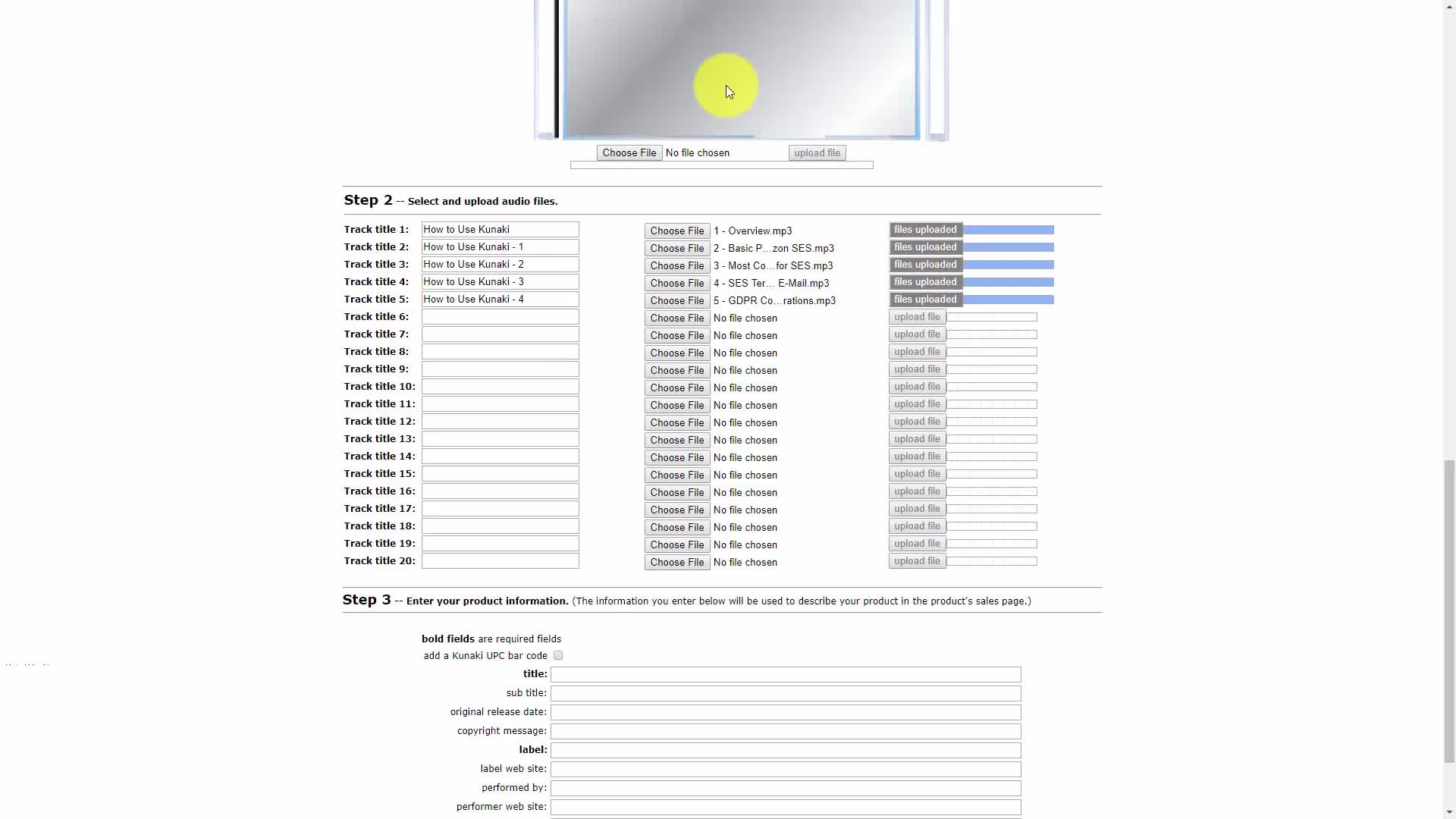Viewport: 1456px width, 819px height.
Task: Click the page vertical scrollbar thumb
Action: pyautogui.click(x=1449, y=610)
